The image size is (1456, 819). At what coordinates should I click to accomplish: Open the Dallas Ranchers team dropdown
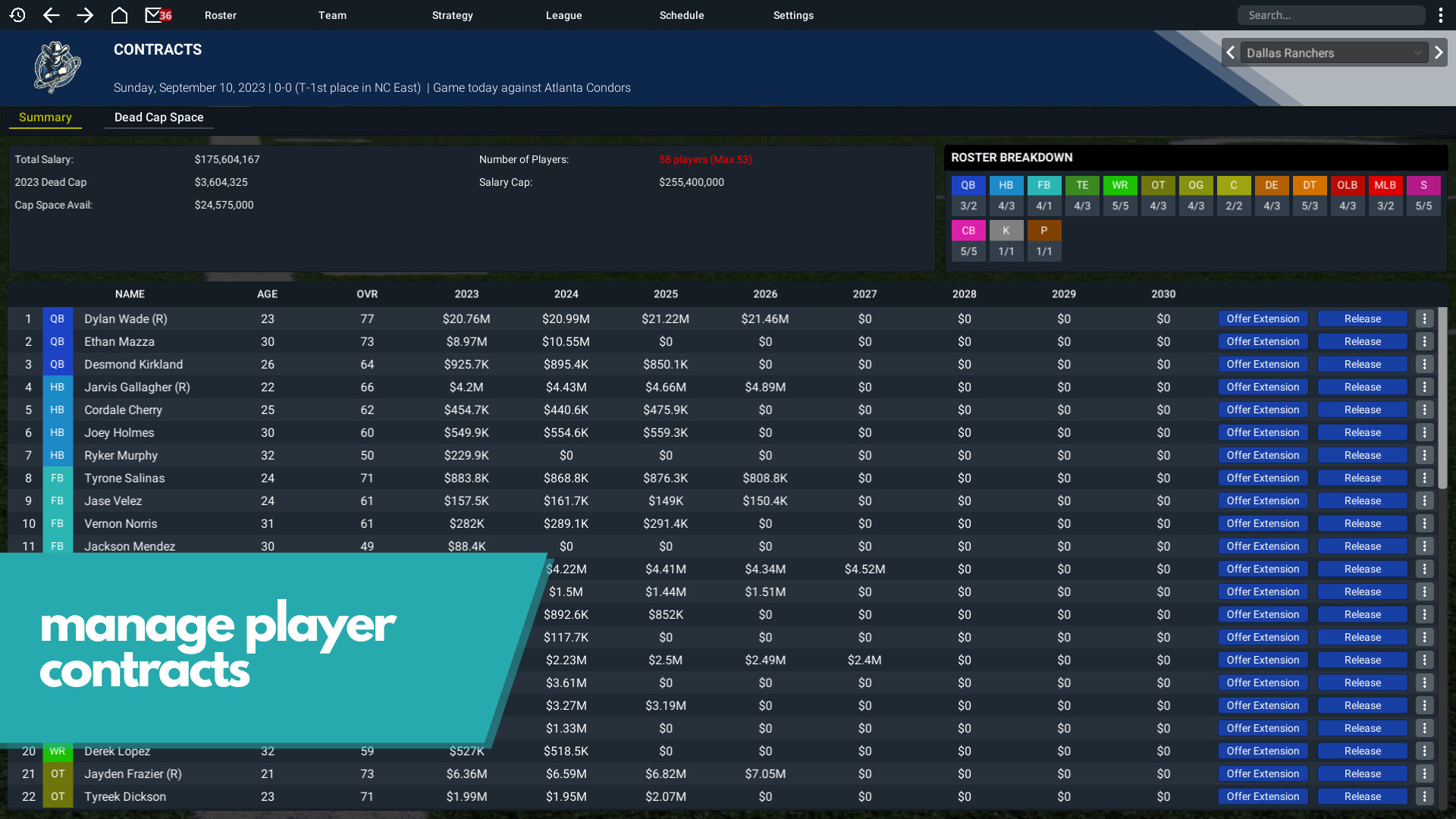1333,53
